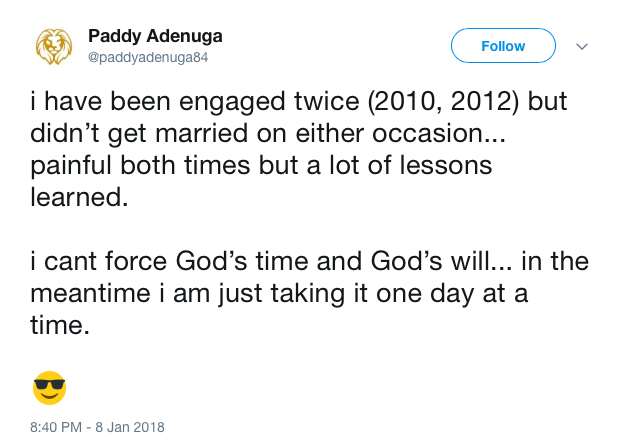Viewport: 621px width, 441px height.
Task: Expand the tweet options chevron menu
Action: (582, 46)
